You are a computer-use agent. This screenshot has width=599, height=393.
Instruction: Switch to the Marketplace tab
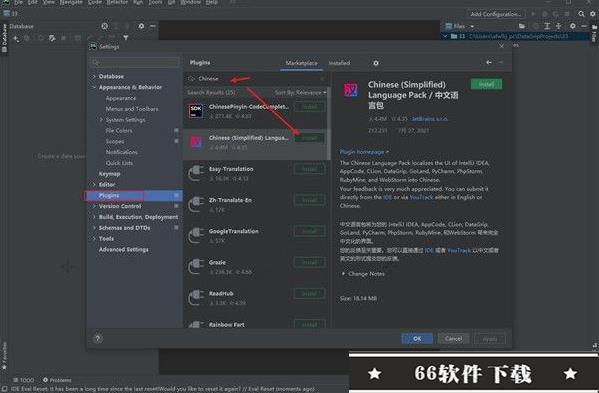(x=301, y=63)
